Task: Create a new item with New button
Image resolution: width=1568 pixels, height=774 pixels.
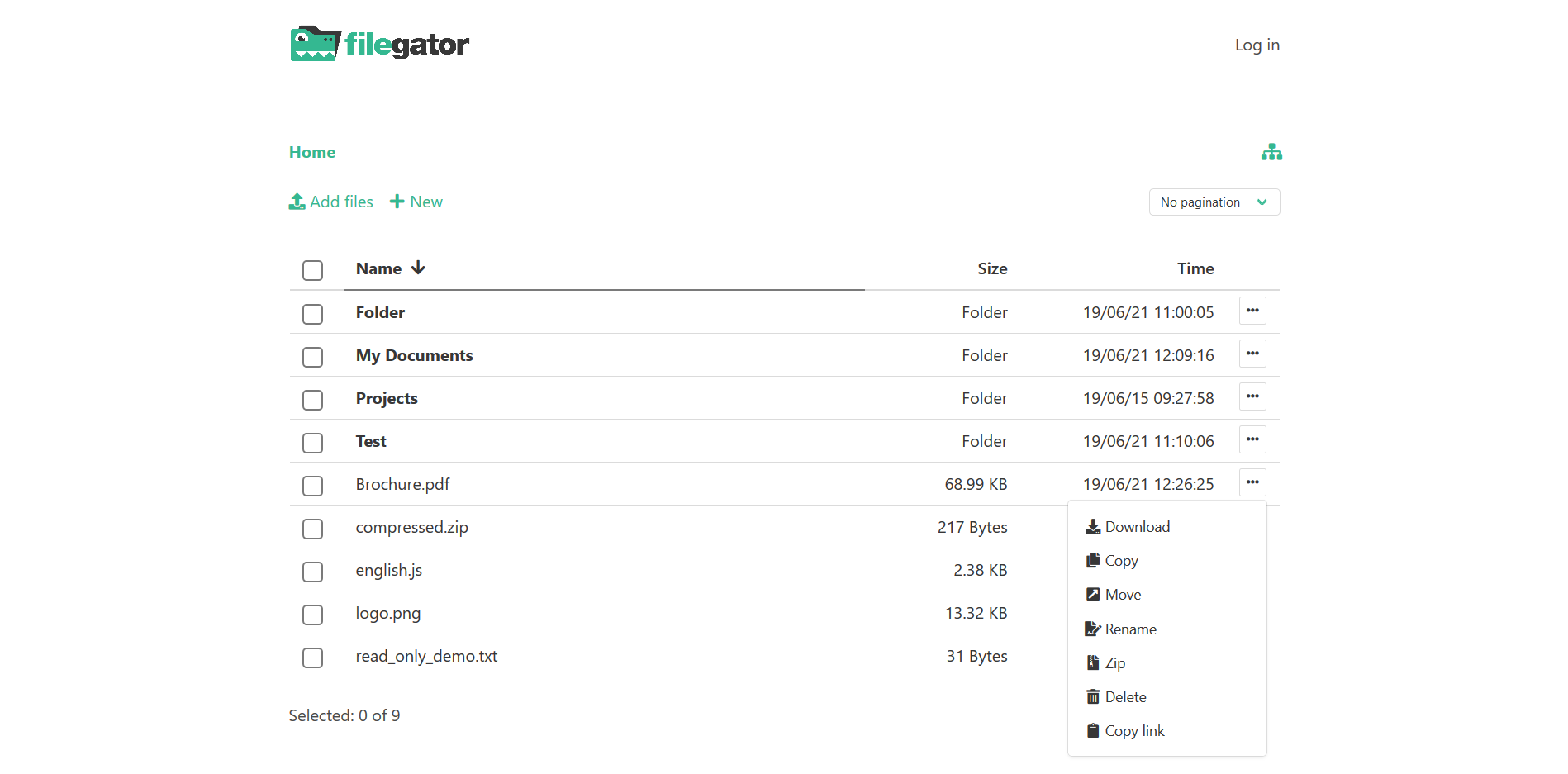Action: coord(416,202)
